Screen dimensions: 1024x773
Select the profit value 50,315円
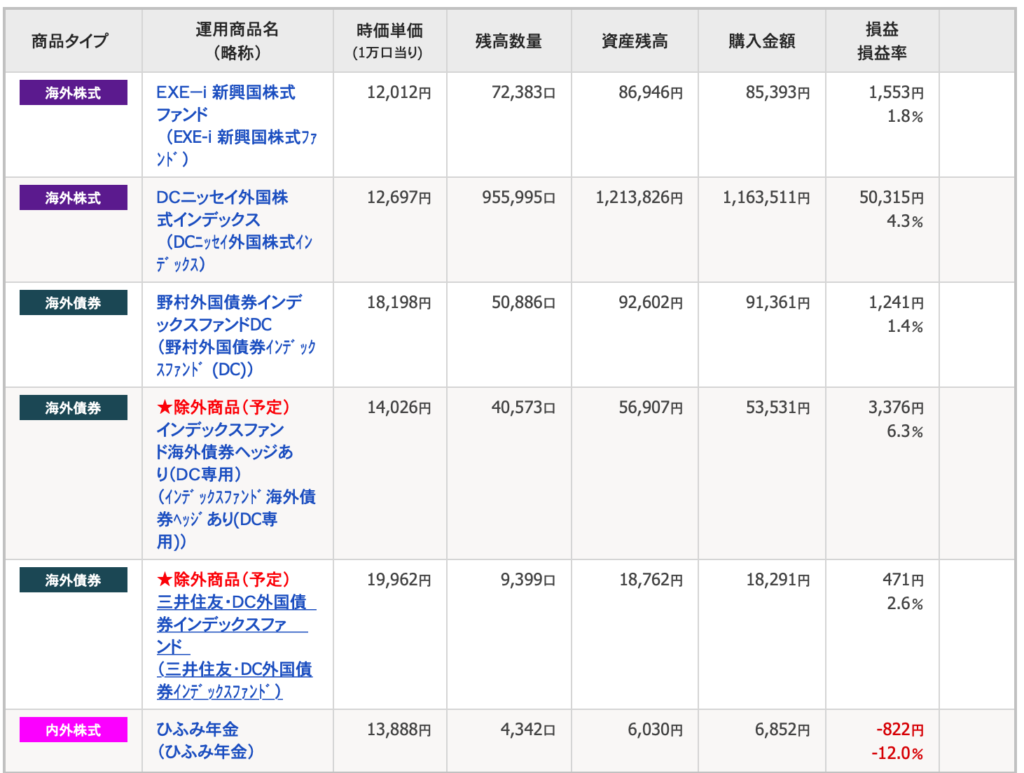pyautogui.click(x=891, y=198)
